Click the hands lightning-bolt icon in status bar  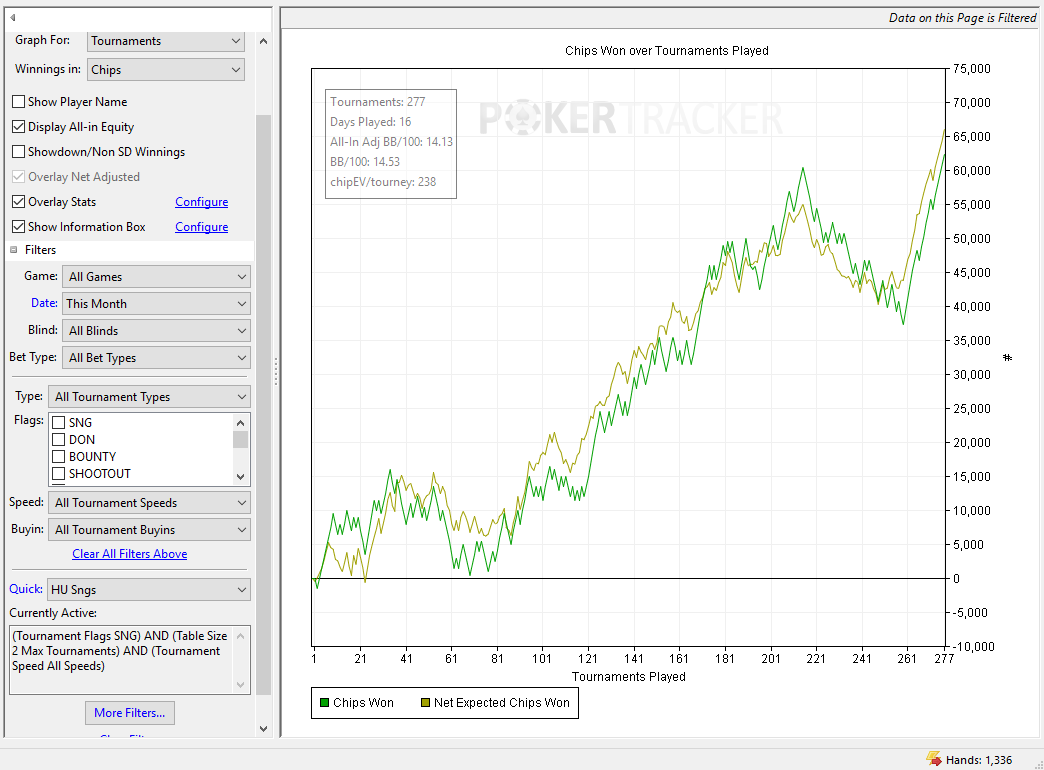point(933,759)
